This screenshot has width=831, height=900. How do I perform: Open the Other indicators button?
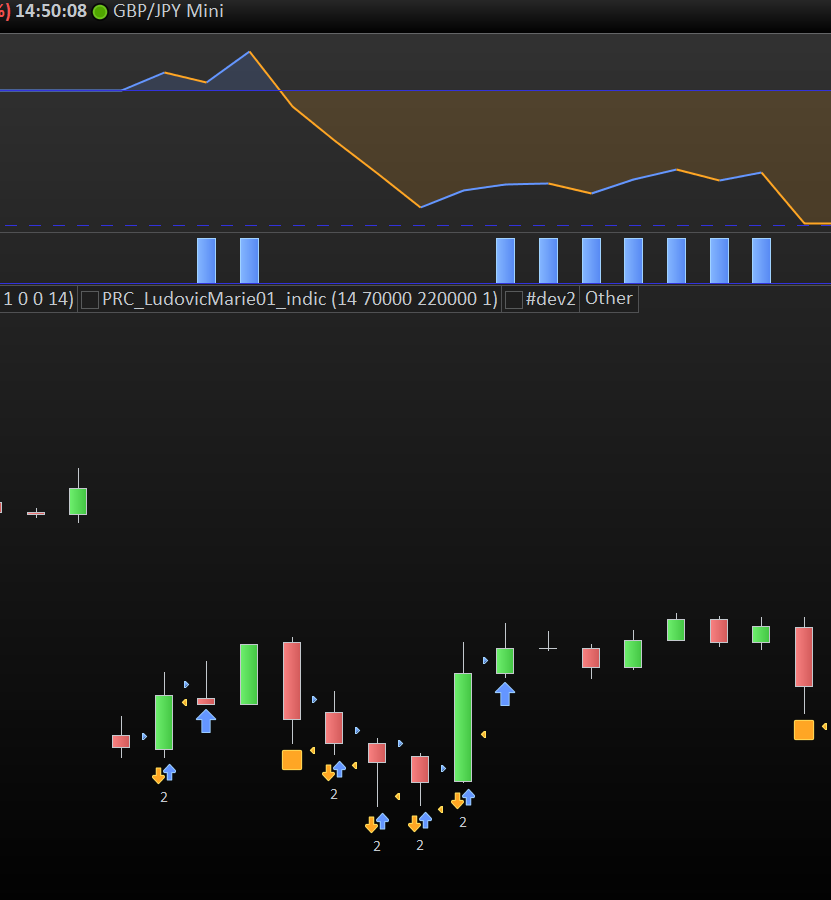pyautogui.click(x=608, y=298)
